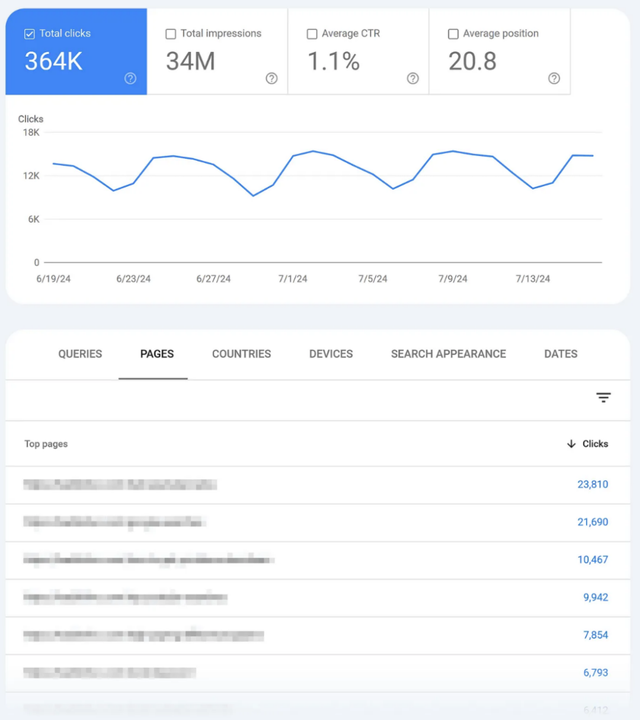
Task: Enable the Average position checkbox
Action: click(x=453, y=34)
